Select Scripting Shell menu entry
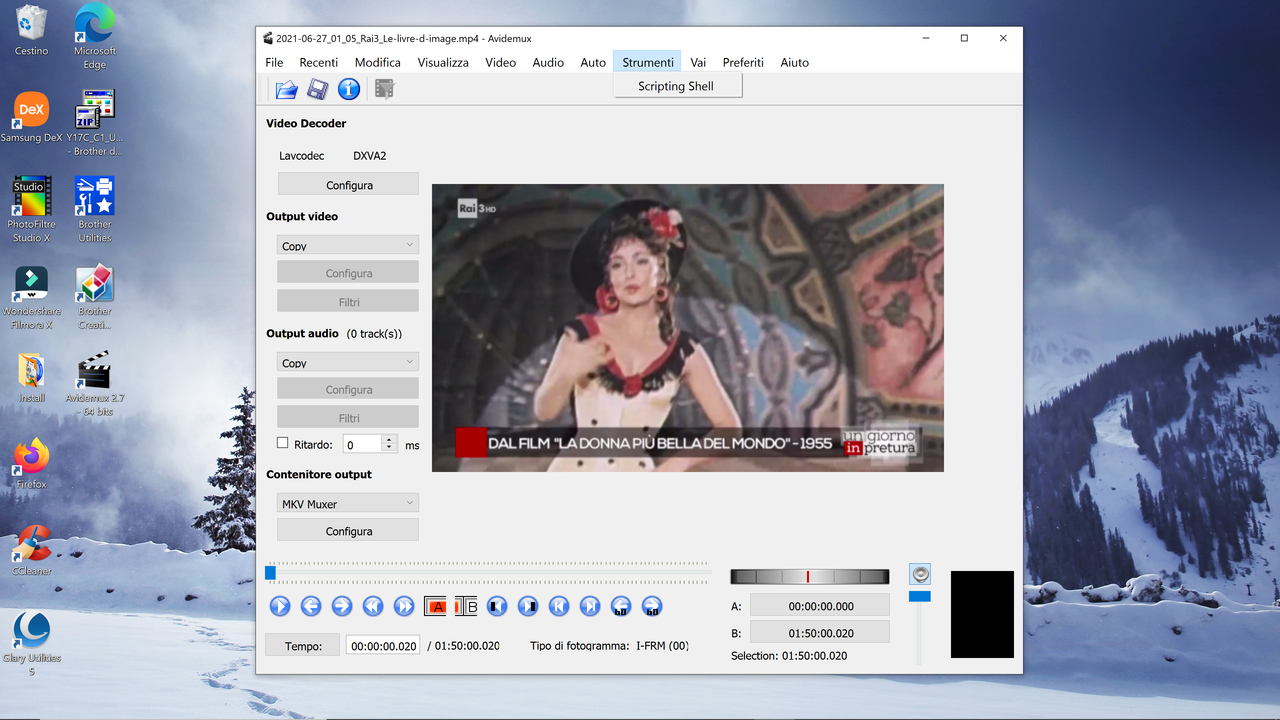The height and width of the screenshot is (720, 1280). 677,86
